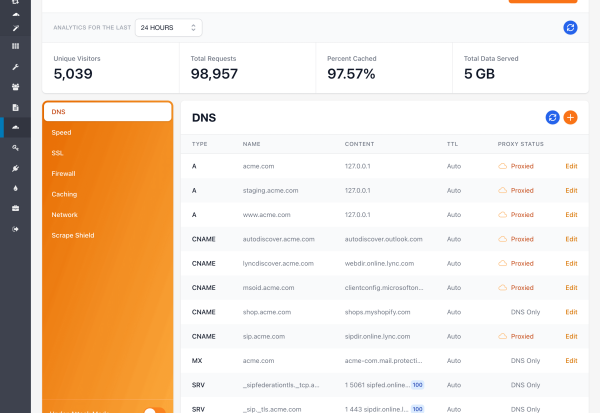The height and width of the screenshot is (413, 600).
Task: Click content autodiscover.outlook.com
Action: pyautogui.click(x=383, y=239)
